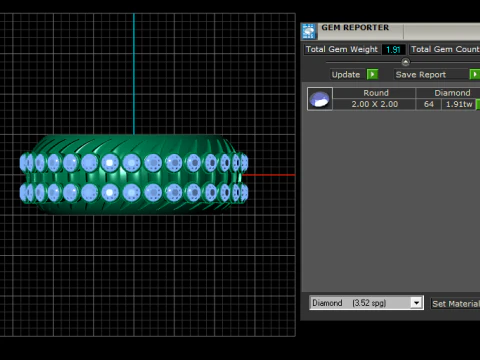This screenshot has width=480, height=360.
Task: Click the Total Gem Weight value 1.91
Action: point(393,50)
